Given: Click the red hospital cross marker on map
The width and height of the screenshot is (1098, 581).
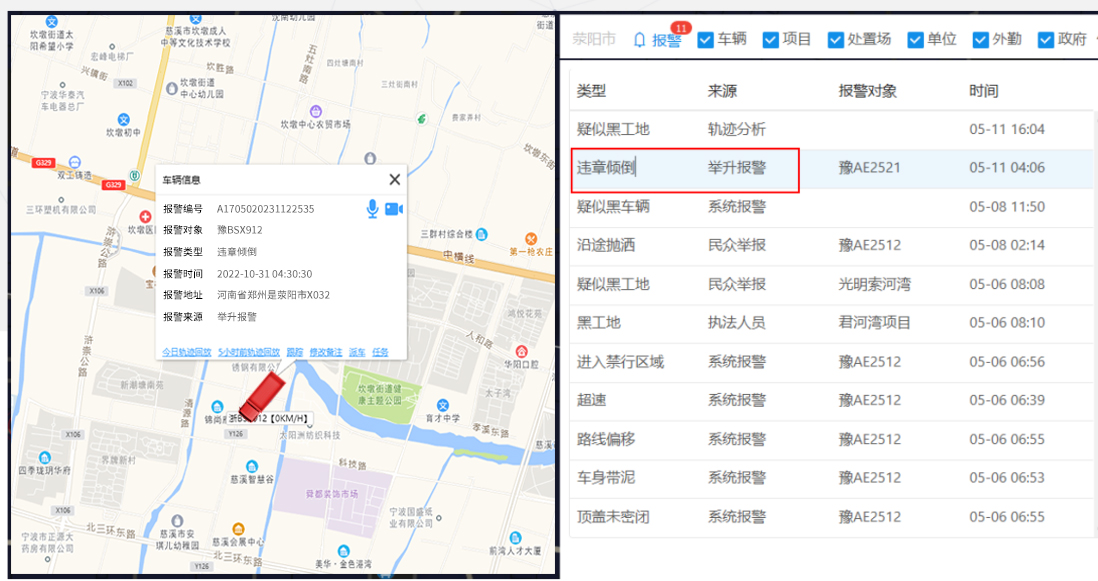Looking at the screenshot, I should click(145, 217).
